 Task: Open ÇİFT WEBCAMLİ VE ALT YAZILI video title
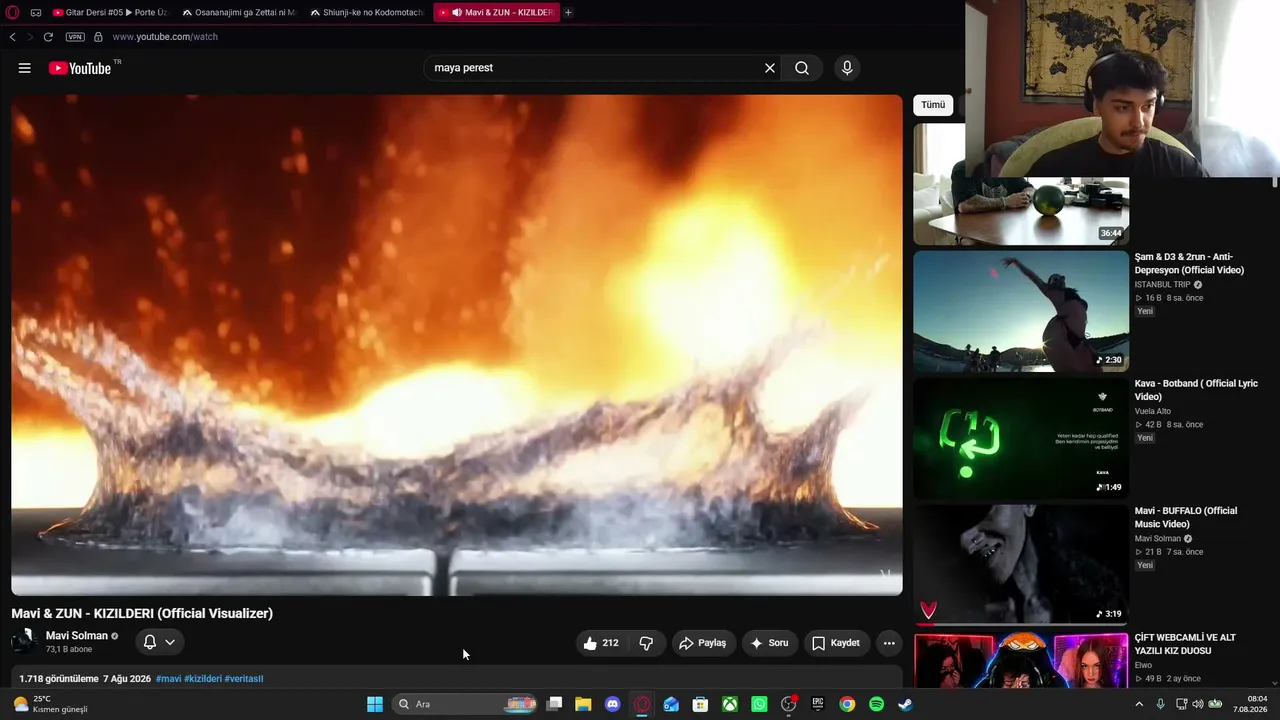click(x=1185, y=644)
